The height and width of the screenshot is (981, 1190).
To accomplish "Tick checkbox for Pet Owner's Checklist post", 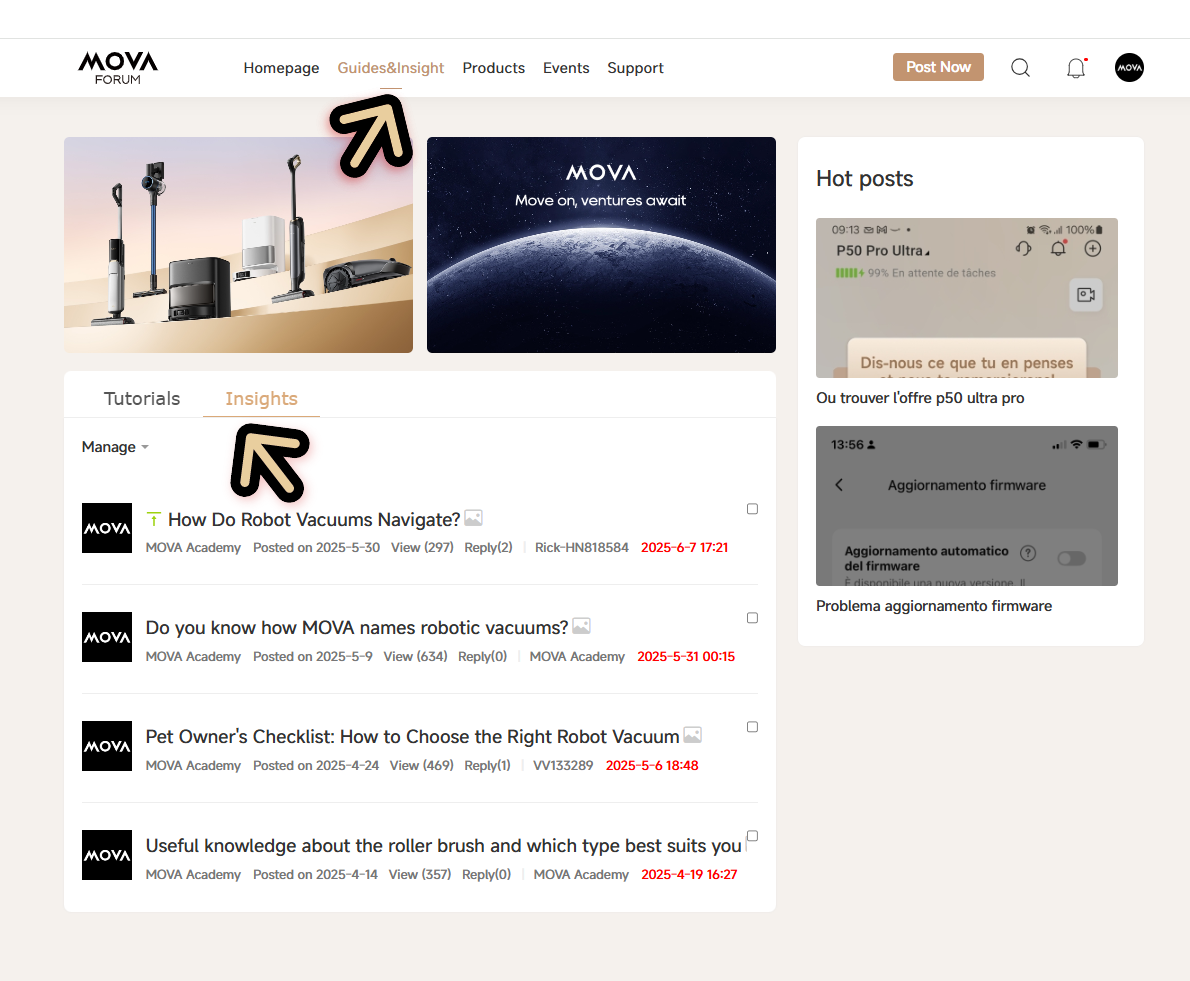I will [752, 727].
